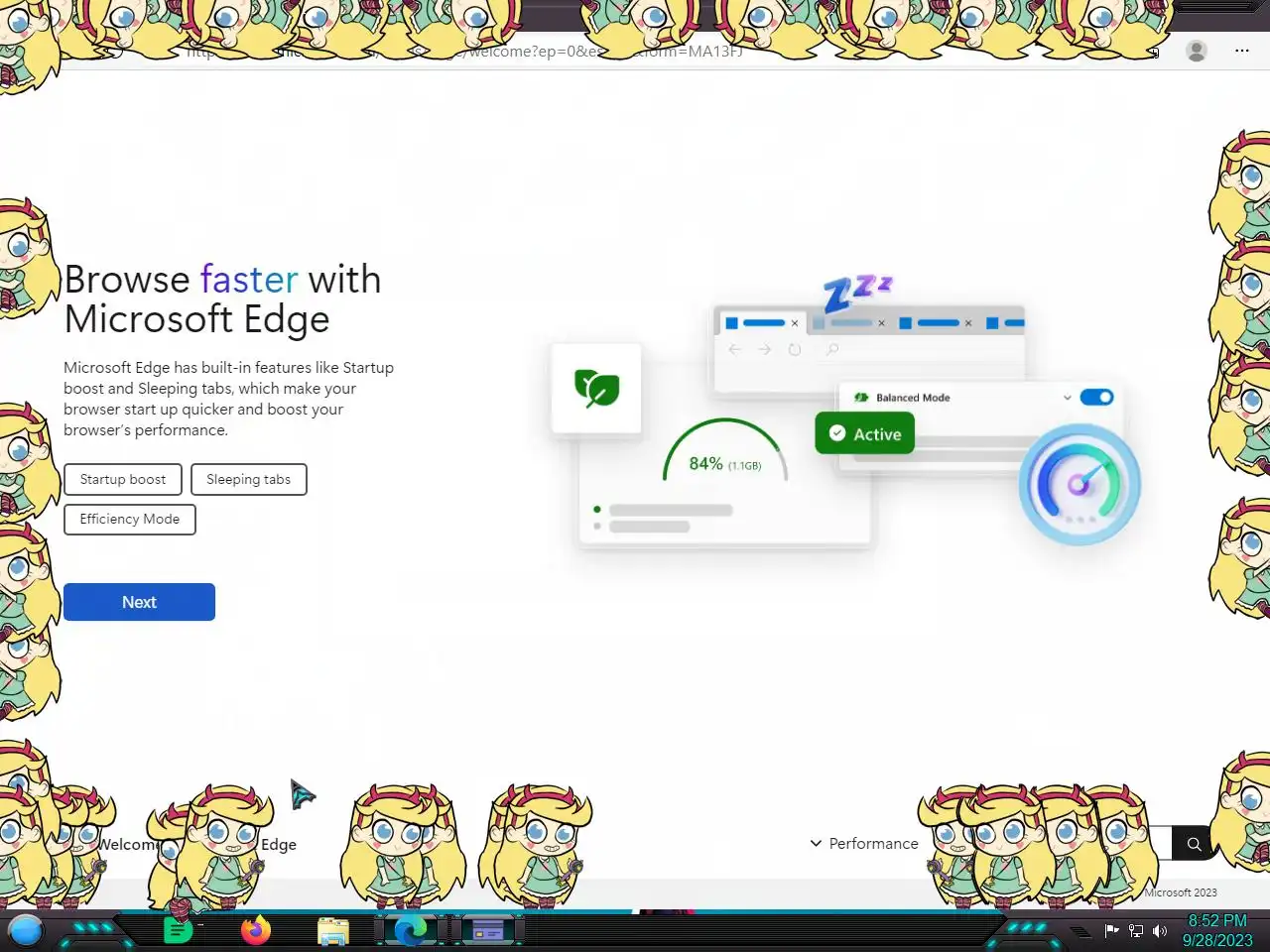Click the magnifier search button at bottom right
Screen dimensions: 1270x952
1194,844
